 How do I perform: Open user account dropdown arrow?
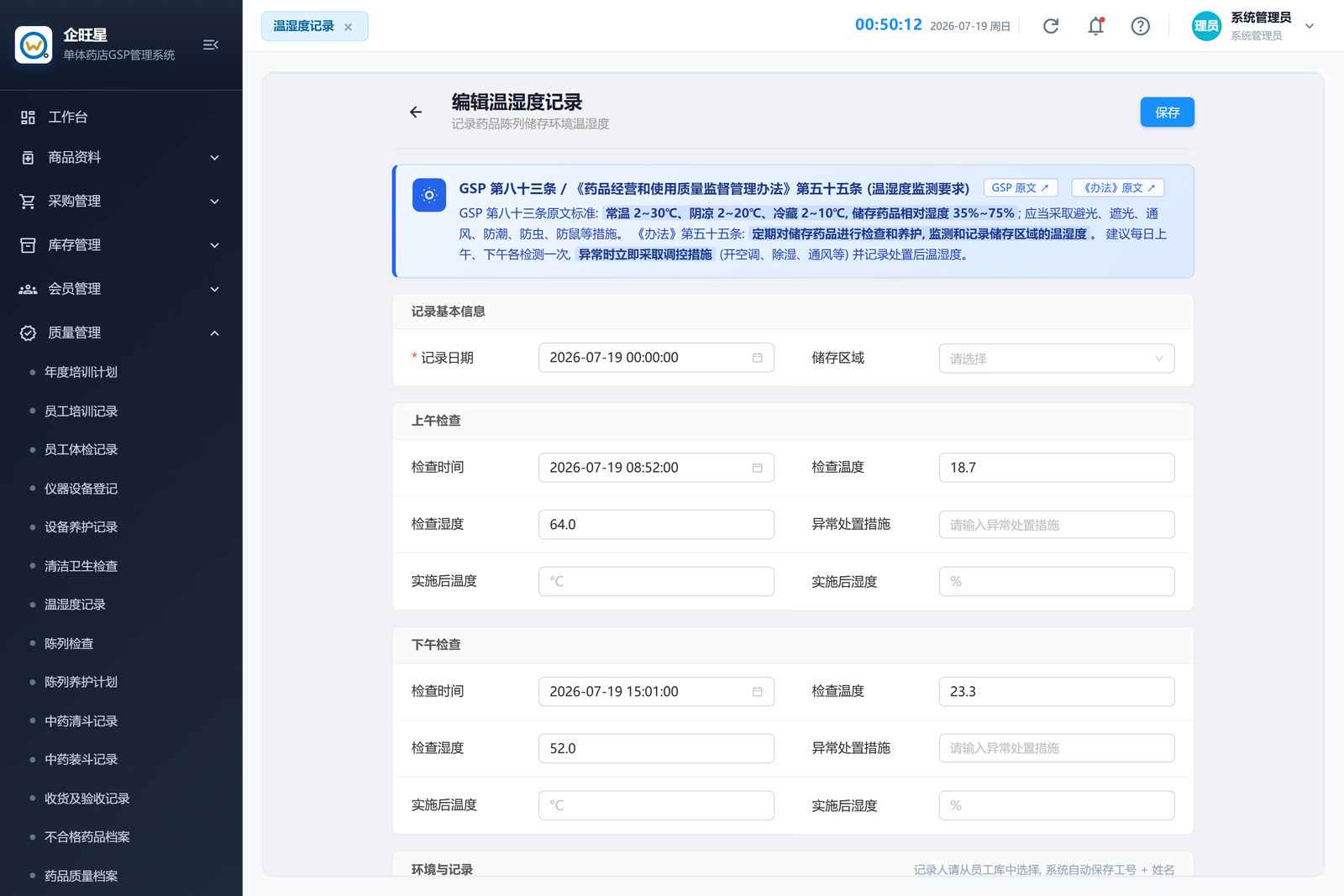[1309, 26]
